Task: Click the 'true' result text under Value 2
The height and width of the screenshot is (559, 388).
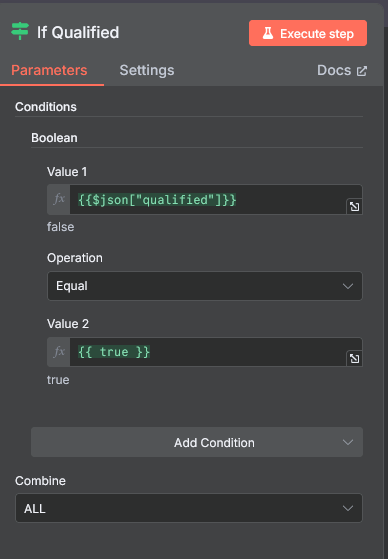Action: click(58, 380)
